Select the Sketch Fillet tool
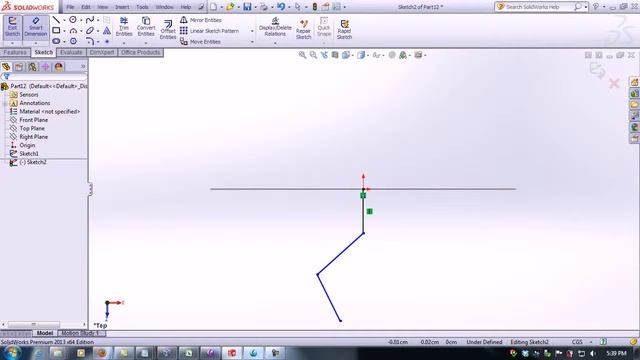640x360 pixels. [x=90, y=41]
